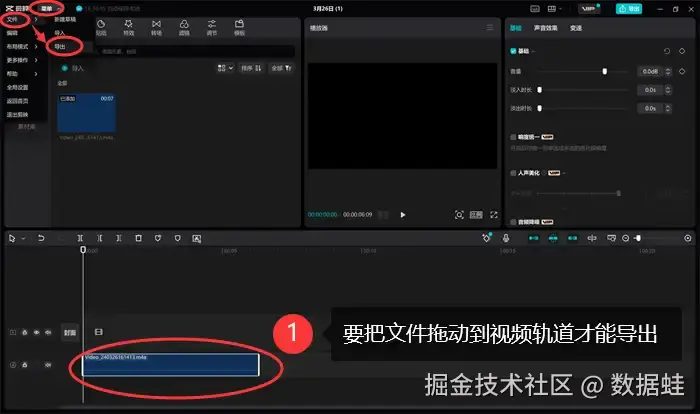Click the player aspect ratio button
The width and height of the screenshot is (700, 414).
tap(476, 215)
